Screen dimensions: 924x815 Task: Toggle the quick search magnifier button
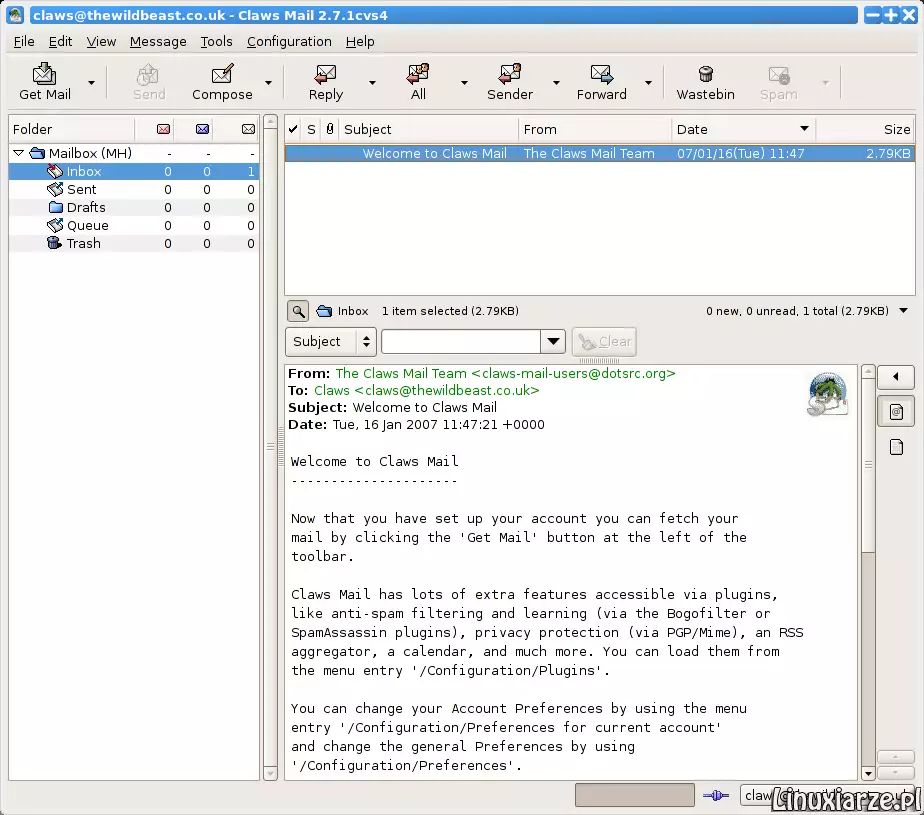298,311
